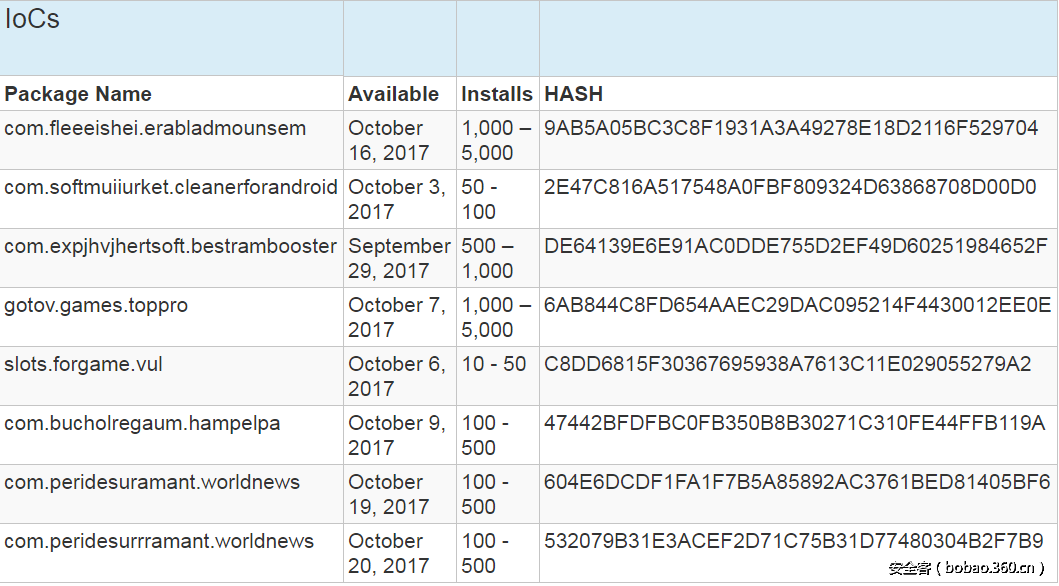Image resolution: width=1059 pixels, height=586 pixels.
Task: Click hash beginning with 9AB5A05BC3C8
Action: pyautogui.click(x=791, y=128)
